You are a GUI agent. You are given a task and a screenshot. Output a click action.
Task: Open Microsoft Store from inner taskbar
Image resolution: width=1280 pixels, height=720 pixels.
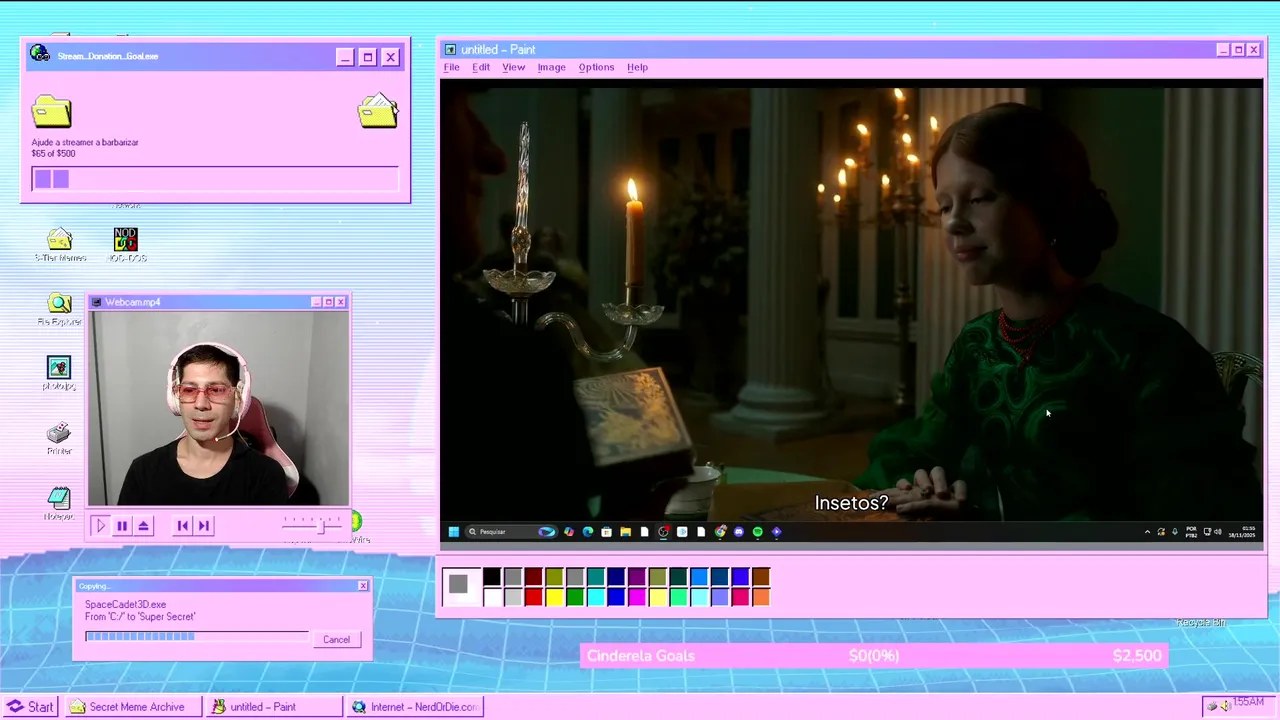pos(606,532)
